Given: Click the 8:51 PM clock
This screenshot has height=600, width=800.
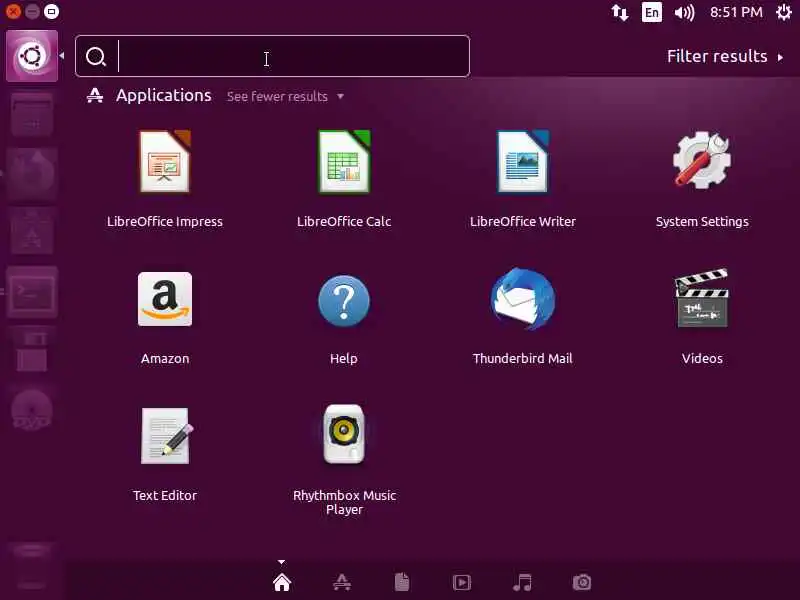Looking at the screenshot, I should [x=736, y=12].
